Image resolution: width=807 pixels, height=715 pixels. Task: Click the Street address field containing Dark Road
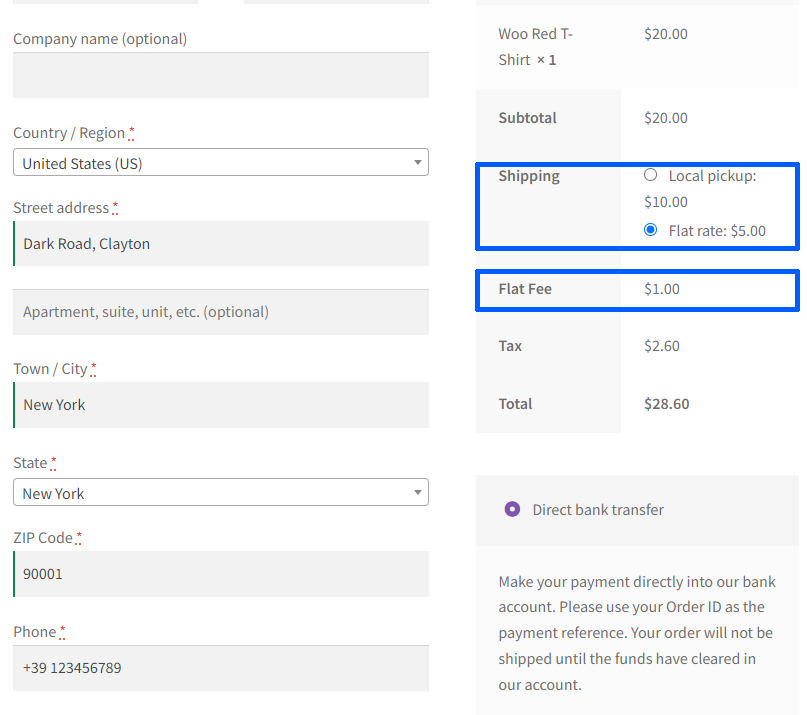[220, 243]
